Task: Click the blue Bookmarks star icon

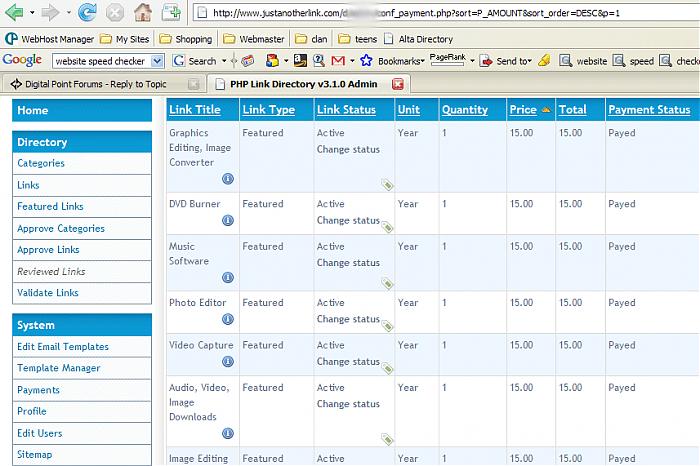Action: (366, 61)
